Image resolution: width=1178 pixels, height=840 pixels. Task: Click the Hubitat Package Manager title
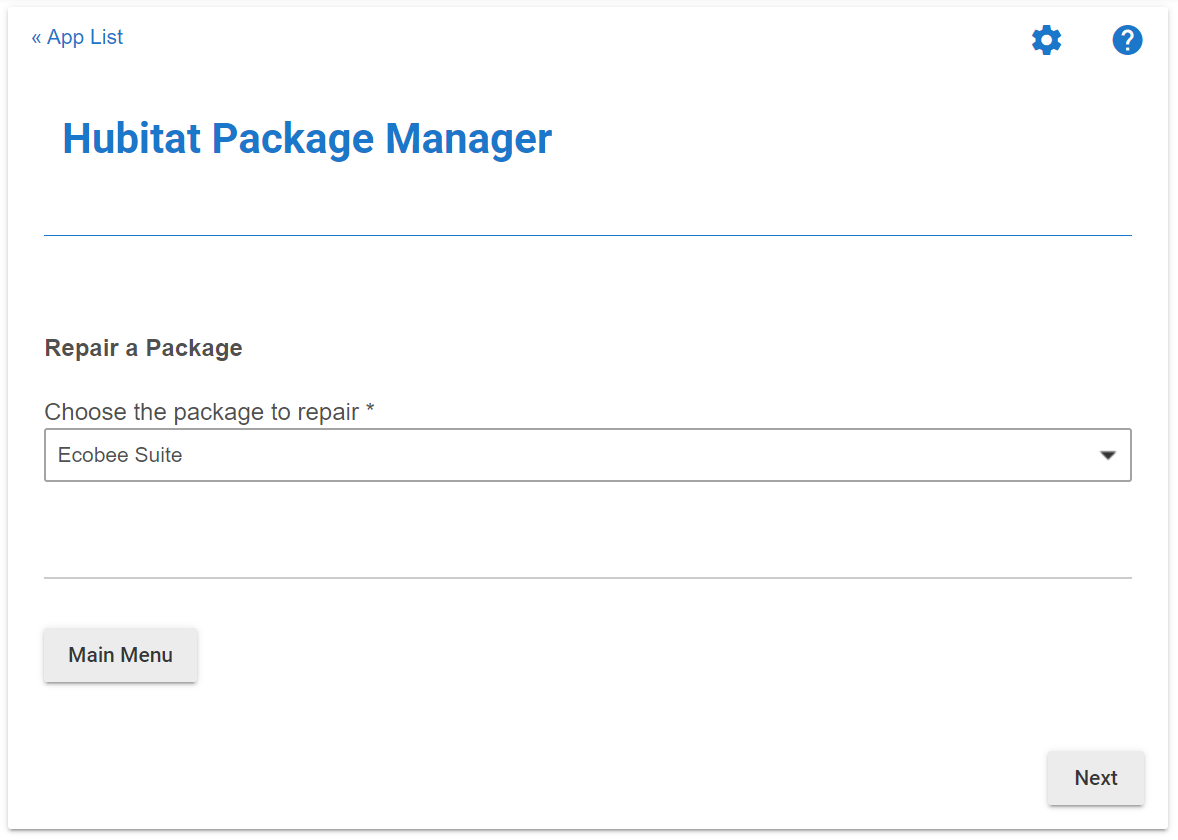[307, 139]
